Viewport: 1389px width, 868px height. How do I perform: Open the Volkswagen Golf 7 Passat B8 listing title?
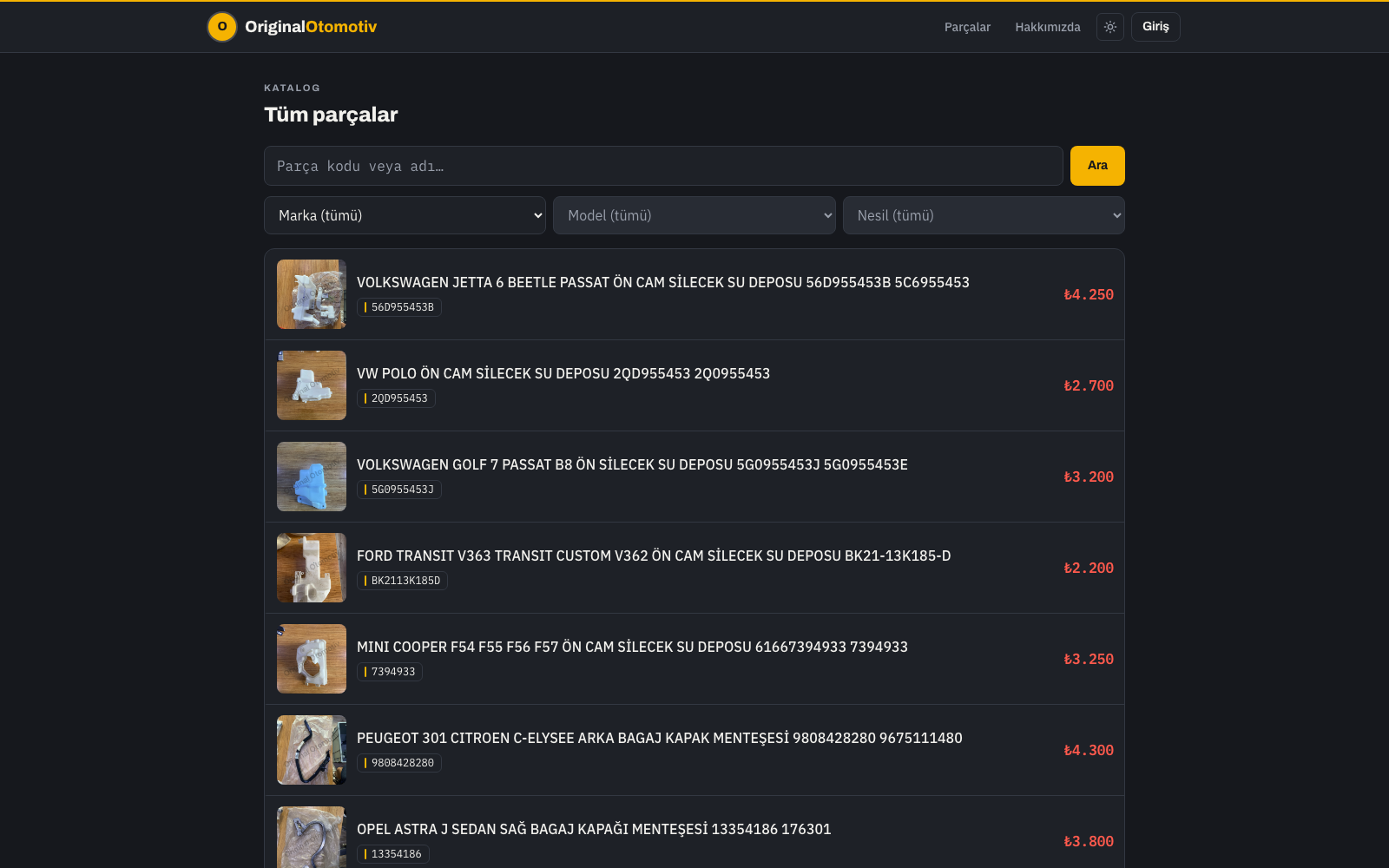pyautogui.click(x=632, y=464)
